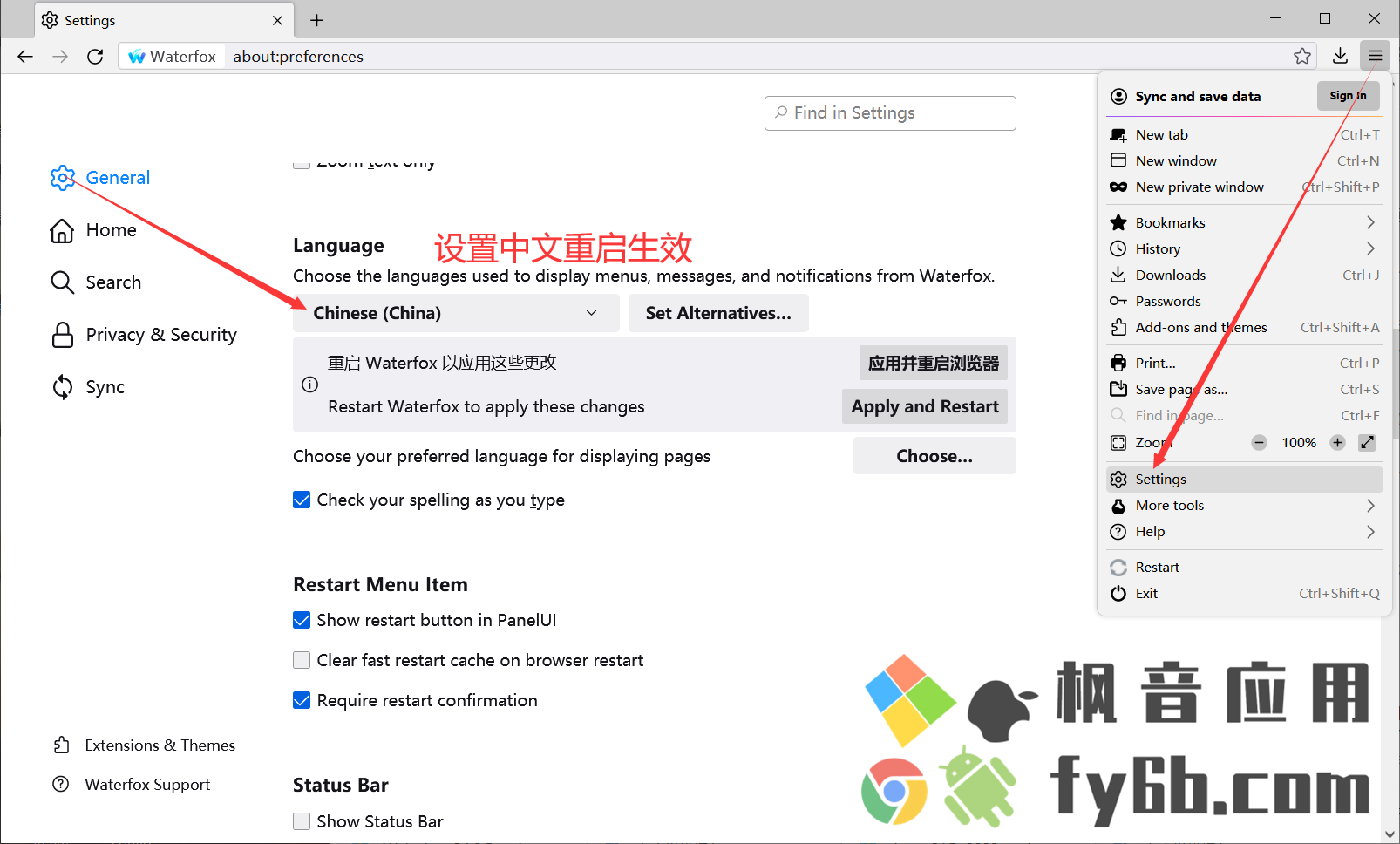Open the downloads toolbar icon
Viewport: 1400px width, 844px height.
click(x=1341, y=57)
